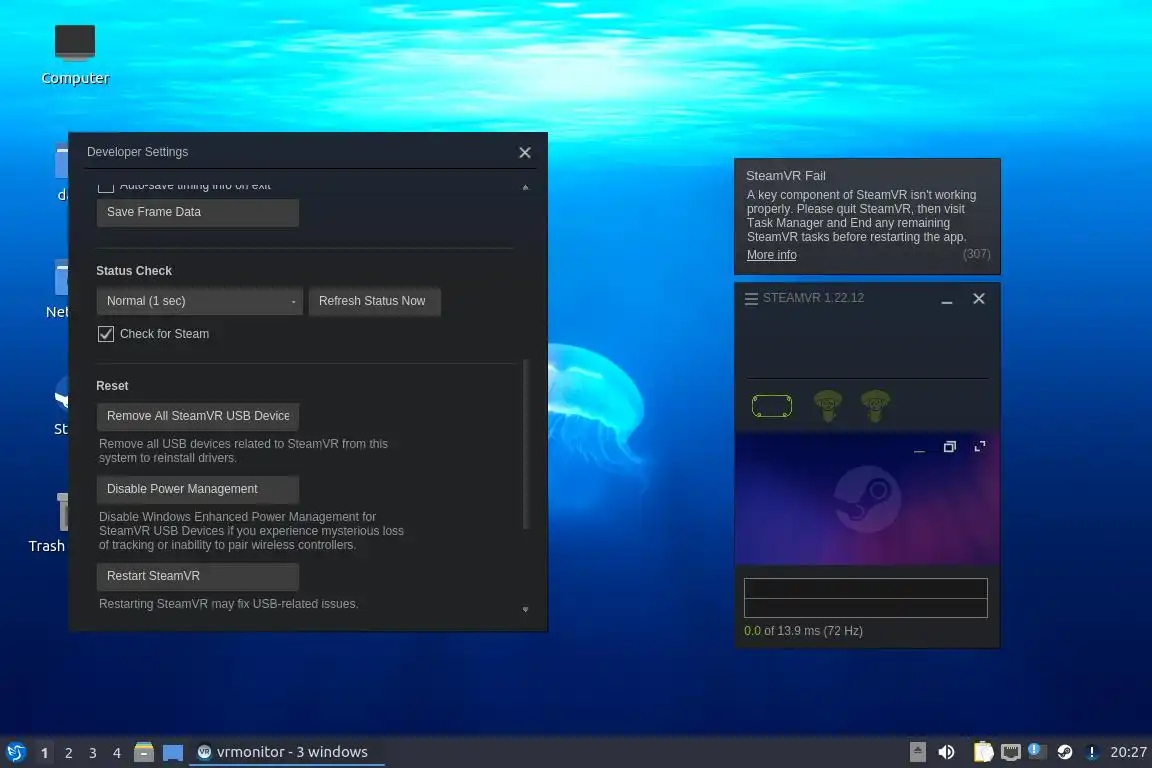The height and width of the screenshot is (768, 1152).
Task: Open the Normal (1 sec) status check dropdown
Action: pos(200,301)
